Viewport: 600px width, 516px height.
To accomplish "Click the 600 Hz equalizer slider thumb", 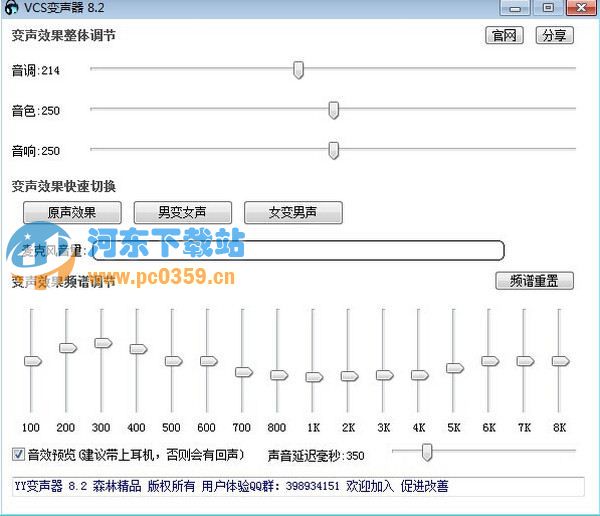I will tap(209, 361).
